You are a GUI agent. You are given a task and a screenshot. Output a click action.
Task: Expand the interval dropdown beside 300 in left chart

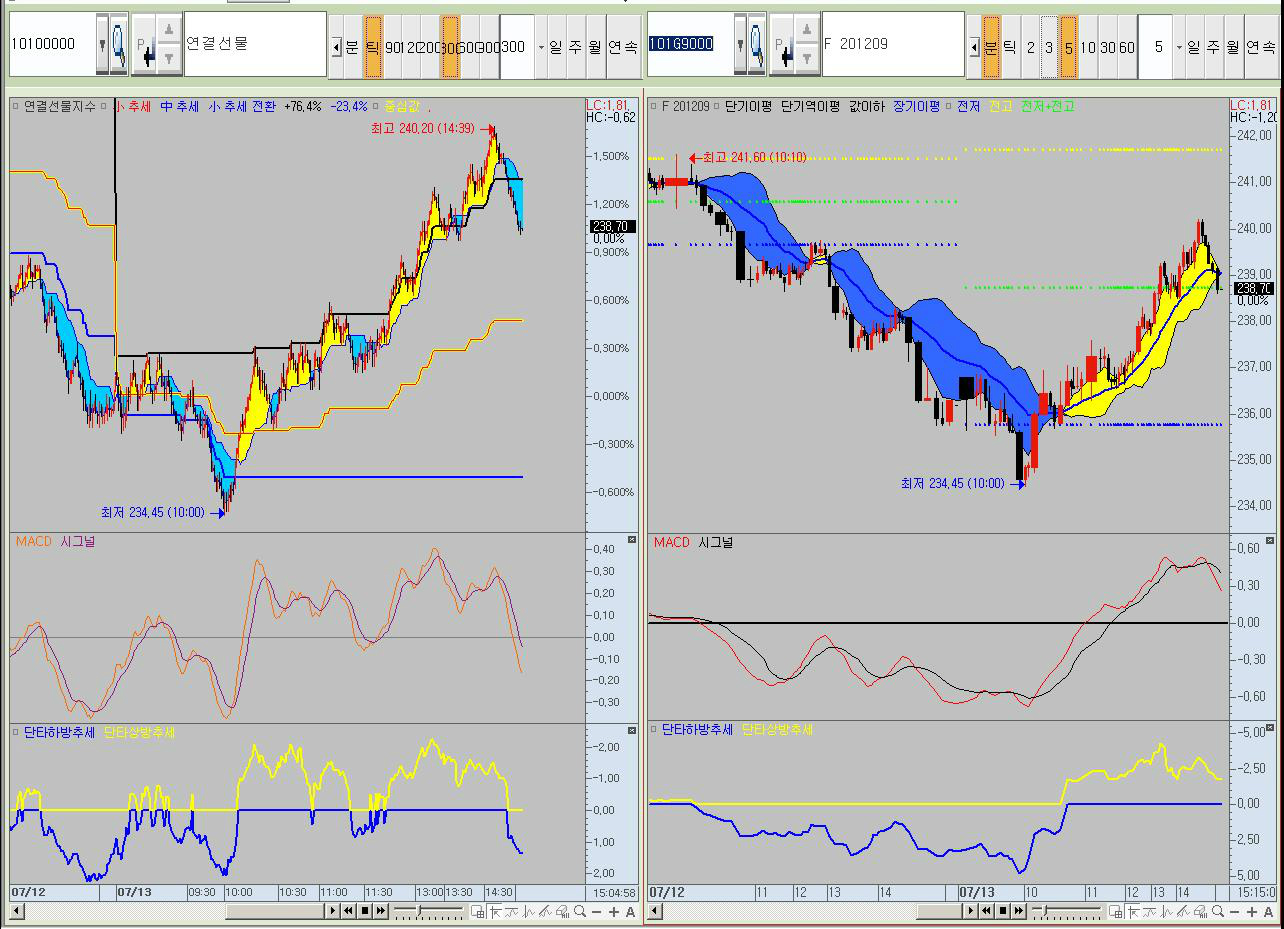click(x=541, y=47)
